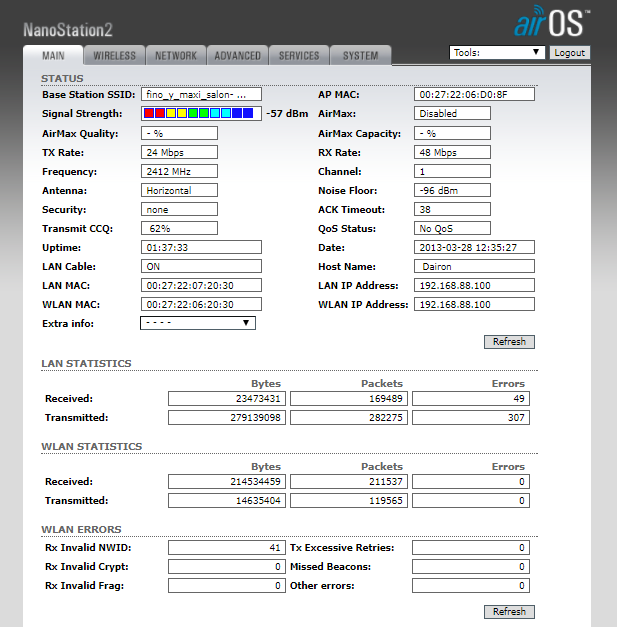The height and width of the screenshot is (627, 617).
Task: Click the Rx Invalid Crypt value field
Action: (227, 566)
